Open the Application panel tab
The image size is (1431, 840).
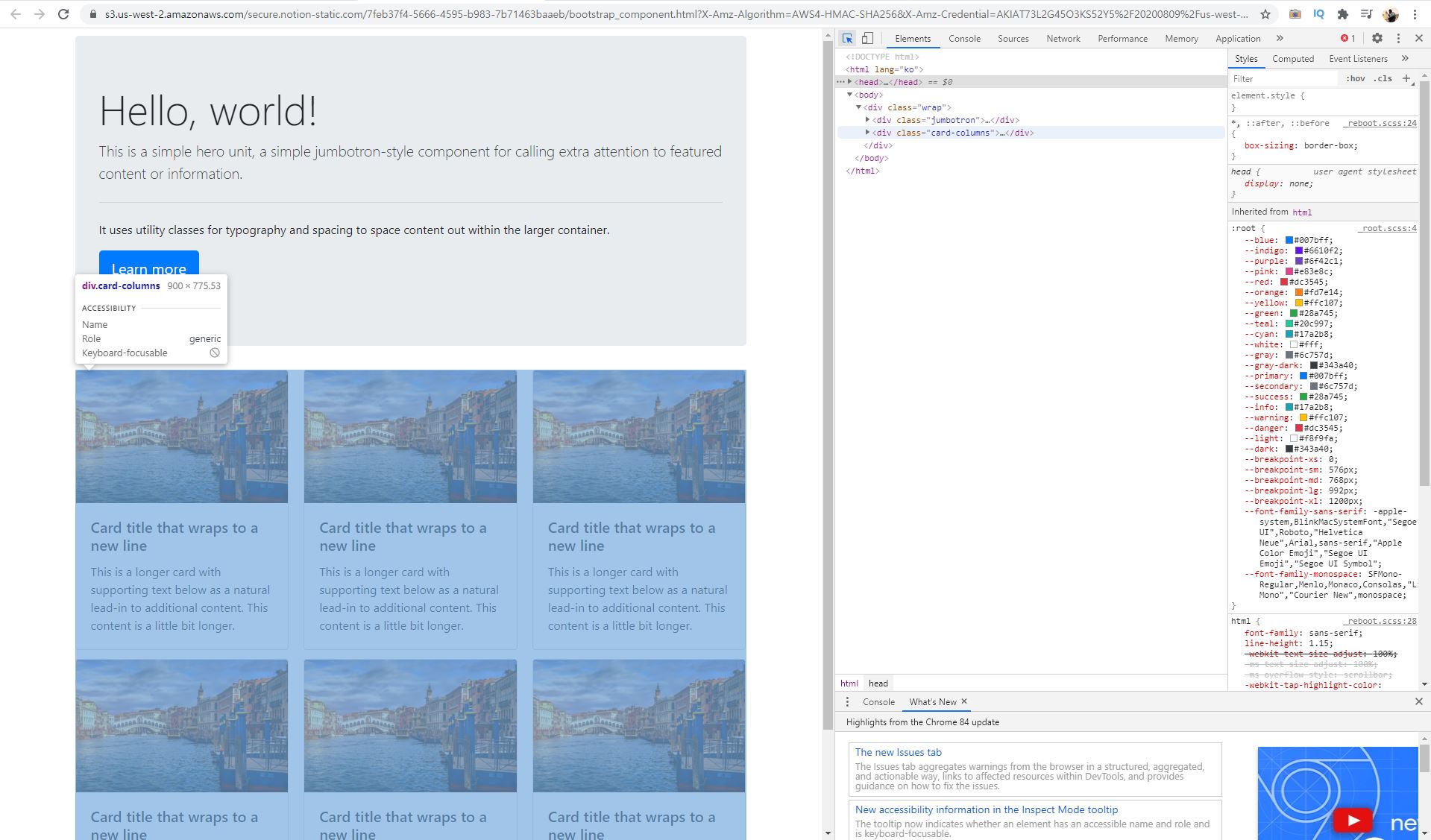pyautogui.click(x=1238, y=38)
